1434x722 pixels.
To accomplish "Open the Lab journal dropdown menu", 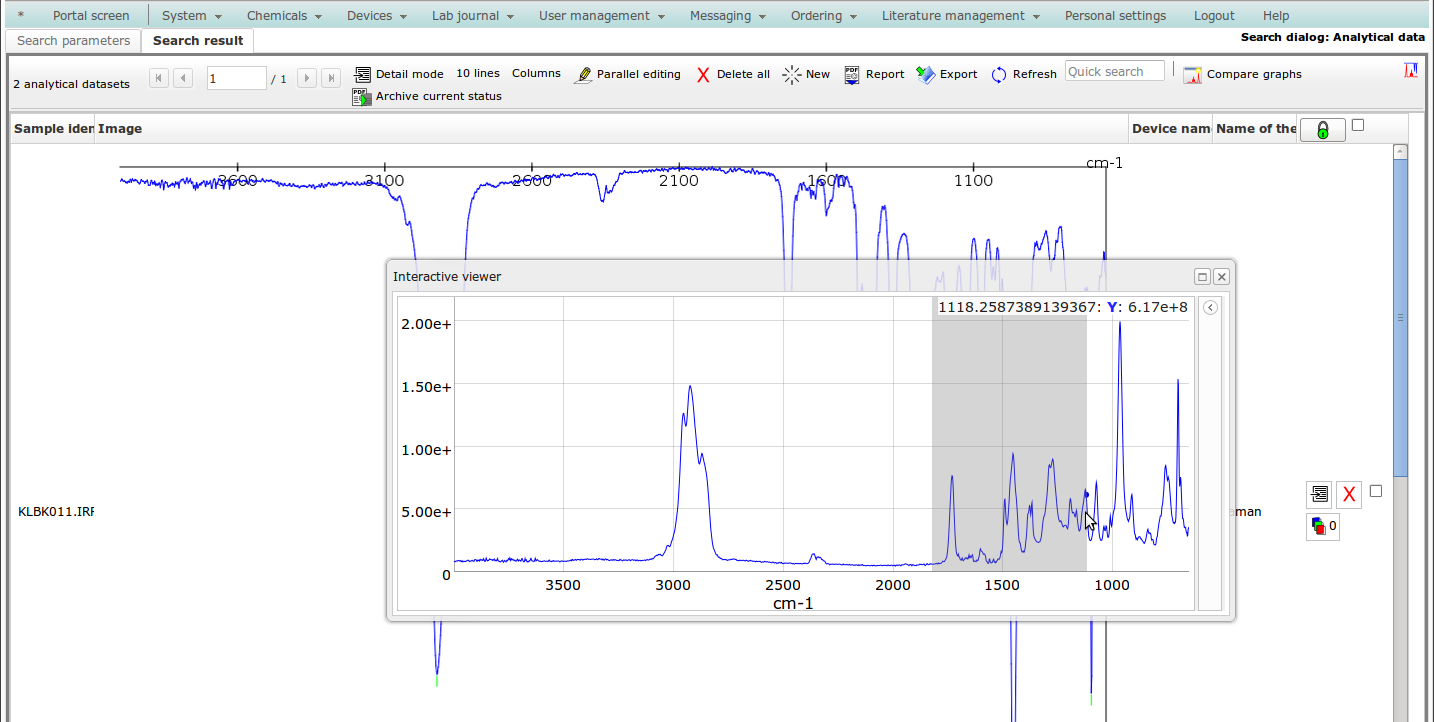I will (472, 16).
